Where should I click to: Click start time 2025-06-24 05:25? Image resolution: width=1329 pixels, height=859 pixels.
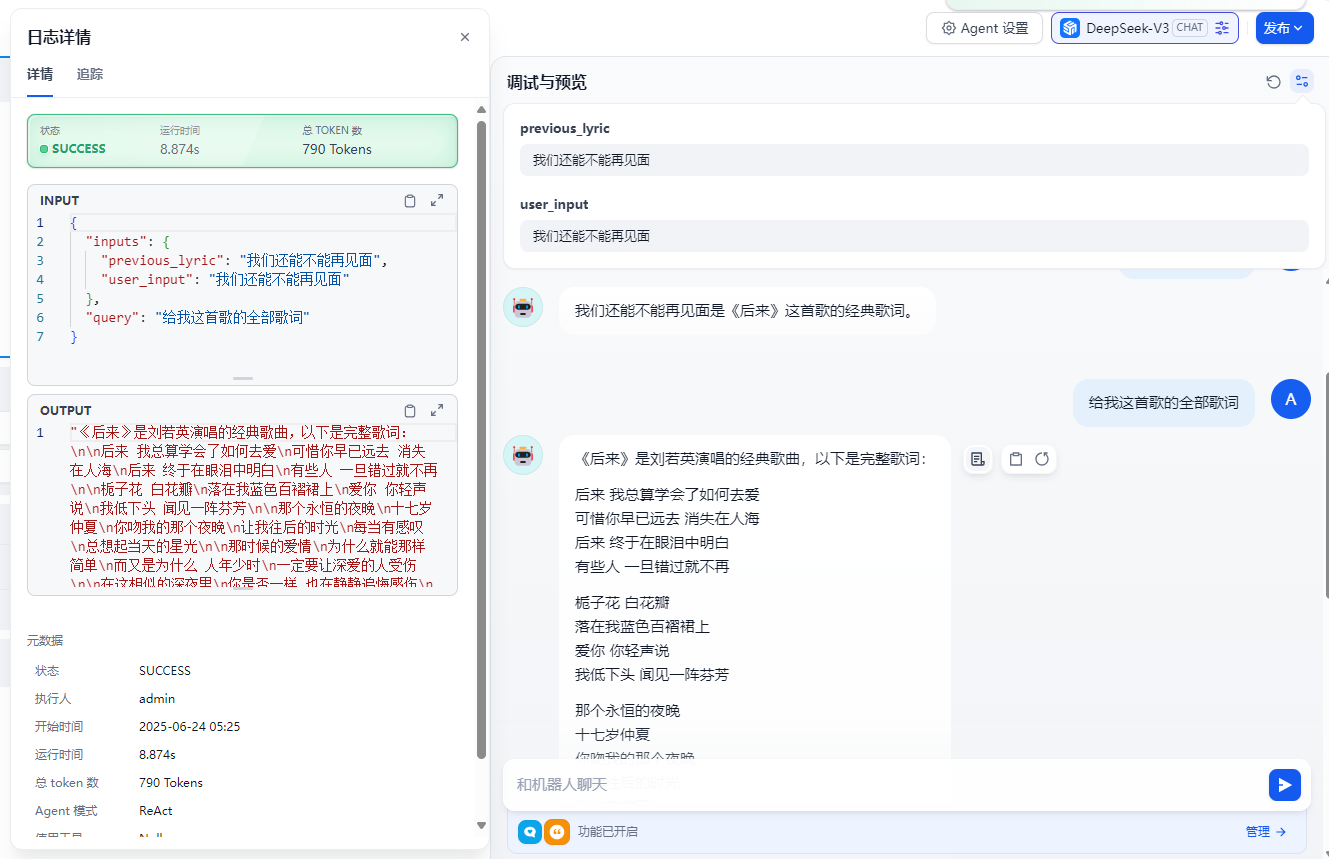pos(189,727)
